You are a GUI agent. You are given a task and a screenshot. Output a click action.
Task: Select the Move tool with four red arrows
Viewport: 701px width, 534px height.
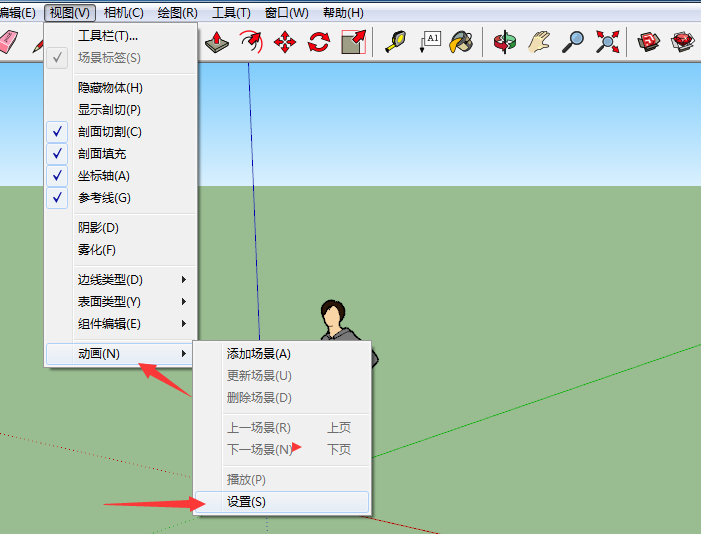point(285,43)
